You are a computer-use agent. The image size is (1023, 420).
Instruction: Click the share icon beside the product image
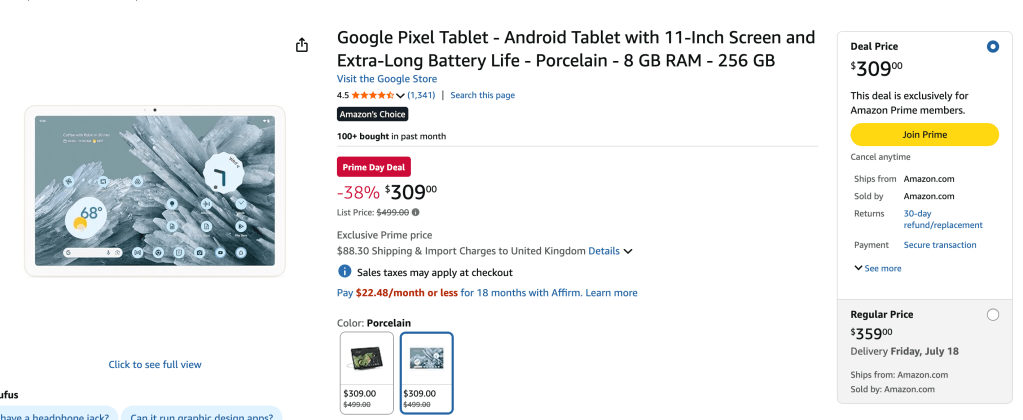click(x=302, y=45)
